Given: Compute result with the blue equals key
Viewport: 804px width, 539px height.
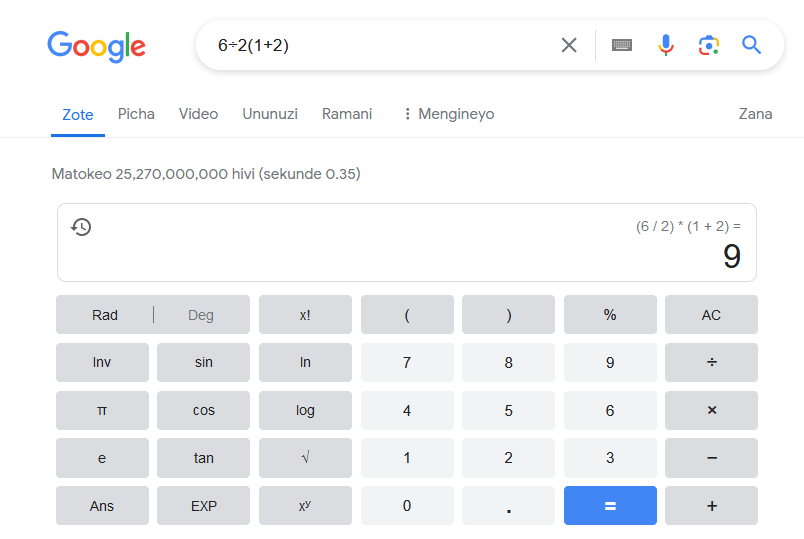Looking at the screenshot, I should point(610,506).
